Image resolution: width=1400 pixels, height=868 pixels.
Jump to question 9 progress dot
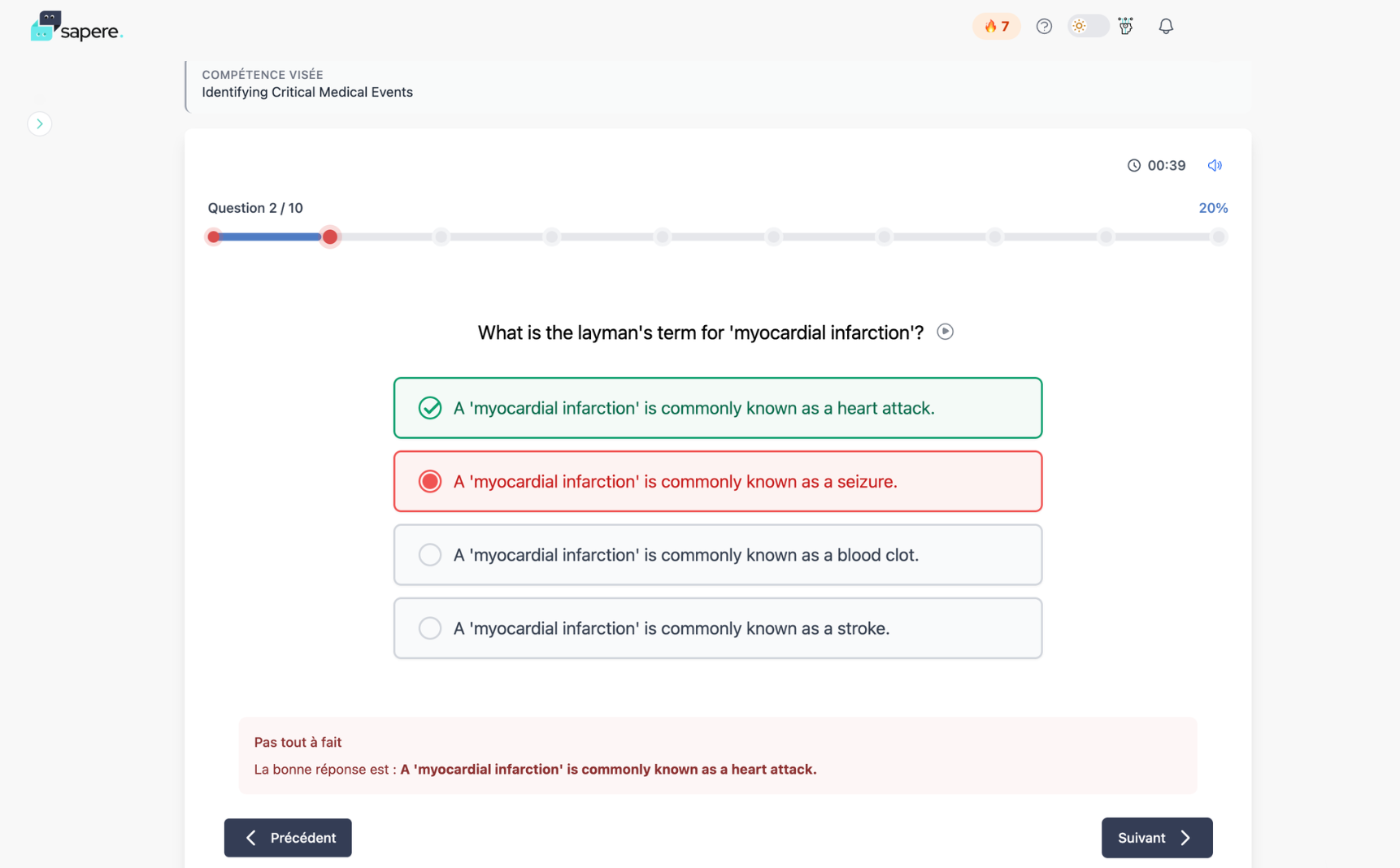pyautogui.click(x=1107, y=237)
